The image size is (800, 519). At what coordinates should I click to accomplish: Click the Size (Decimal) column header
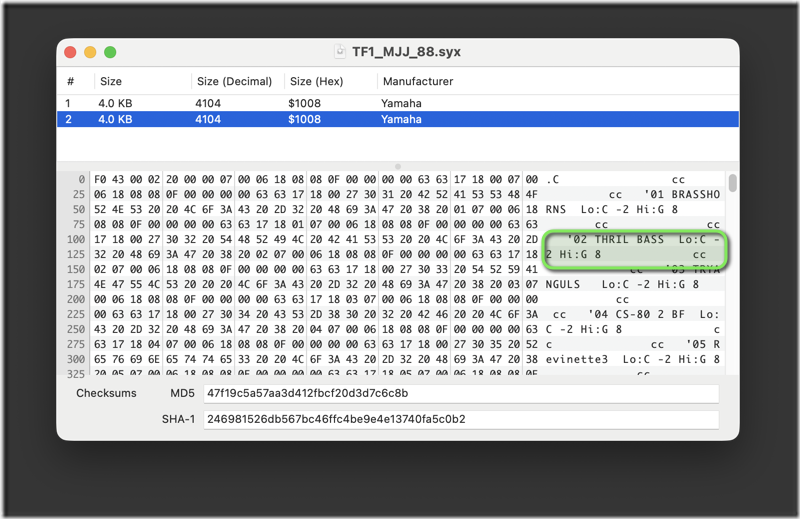(235, 81)
